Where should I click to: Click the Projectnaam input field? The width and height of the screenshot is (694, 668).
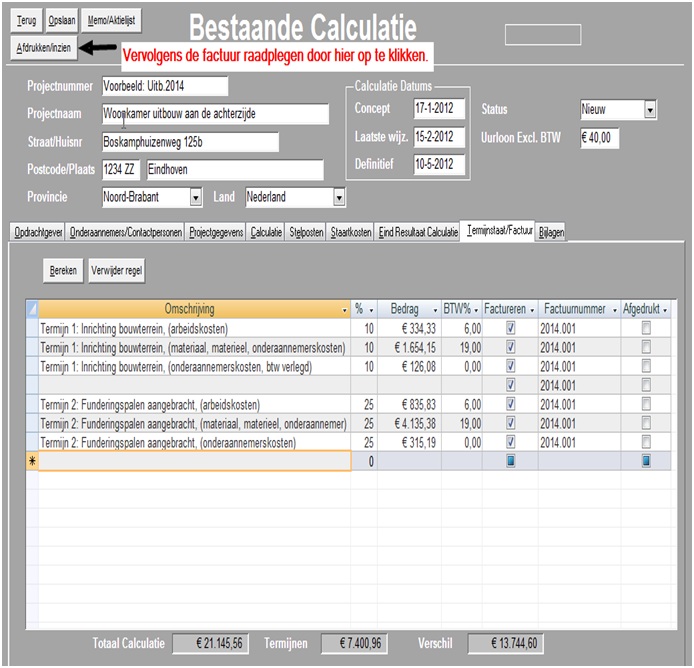215,114
